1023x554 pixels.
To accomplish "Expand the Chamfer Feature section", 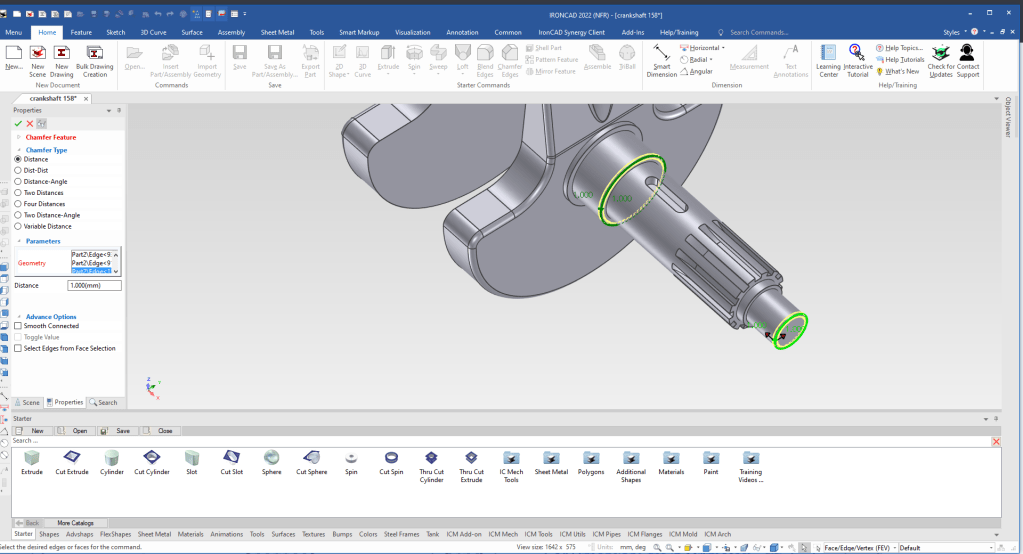I will tap(19, 137).
